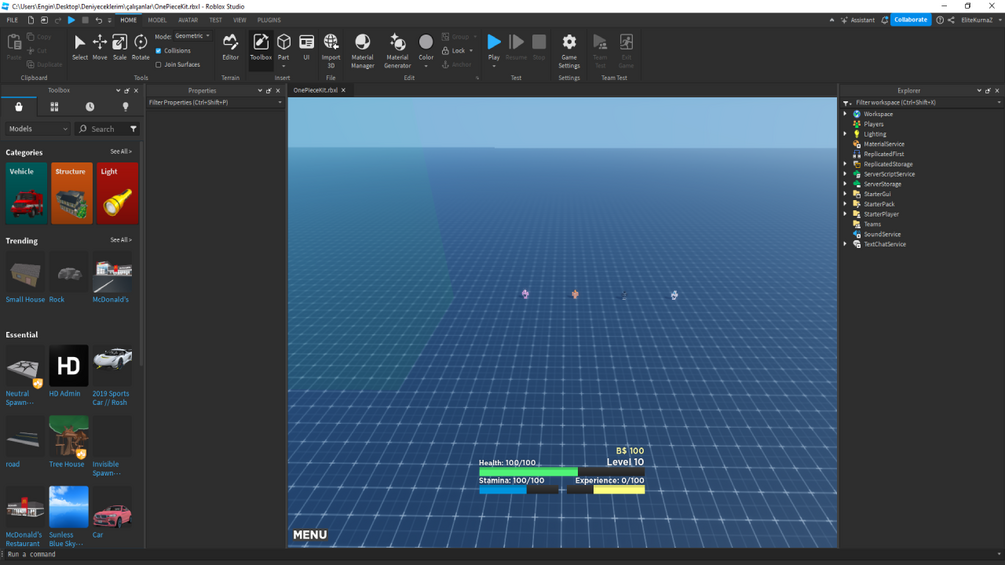Start Play test
This screenshot has width=1005, height=565.
[x=494, y=47]
